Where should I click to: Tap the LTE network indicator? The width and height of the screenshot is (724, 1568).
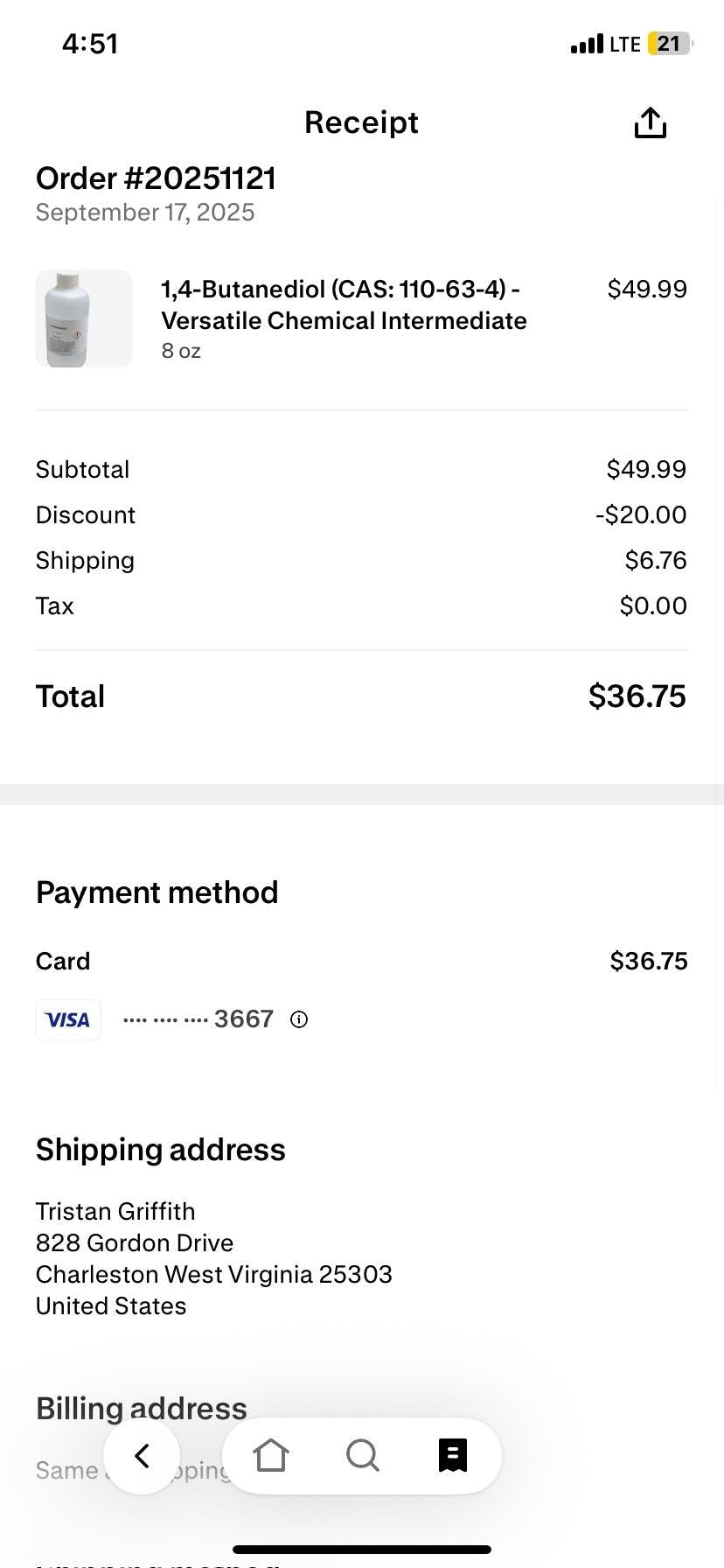pyautogui.click(x=625, y=44)
